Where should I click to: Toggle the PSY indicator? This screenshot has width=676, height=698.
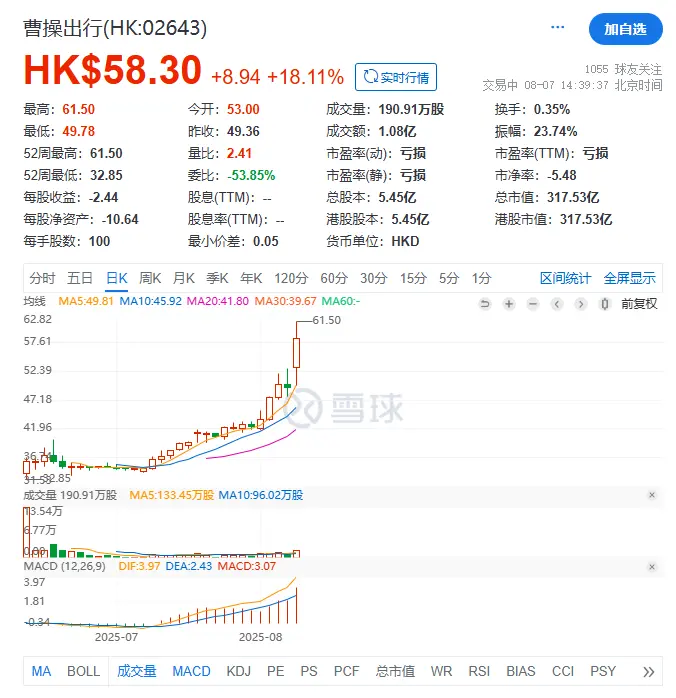[x=603, y=671]
